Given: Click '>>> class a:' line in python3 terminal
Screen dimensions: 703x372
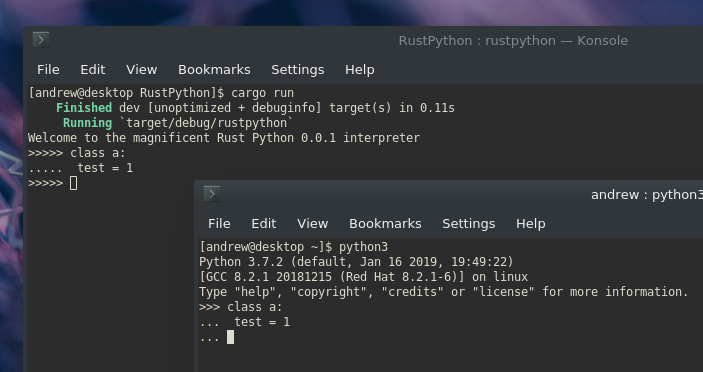Looking at the screenshot, I should pyautogui.click(x=241, y=307).
